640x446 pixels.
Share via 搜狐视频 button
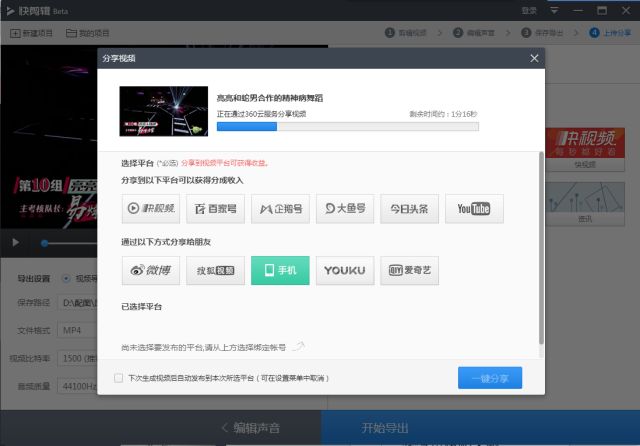point(216,270)
